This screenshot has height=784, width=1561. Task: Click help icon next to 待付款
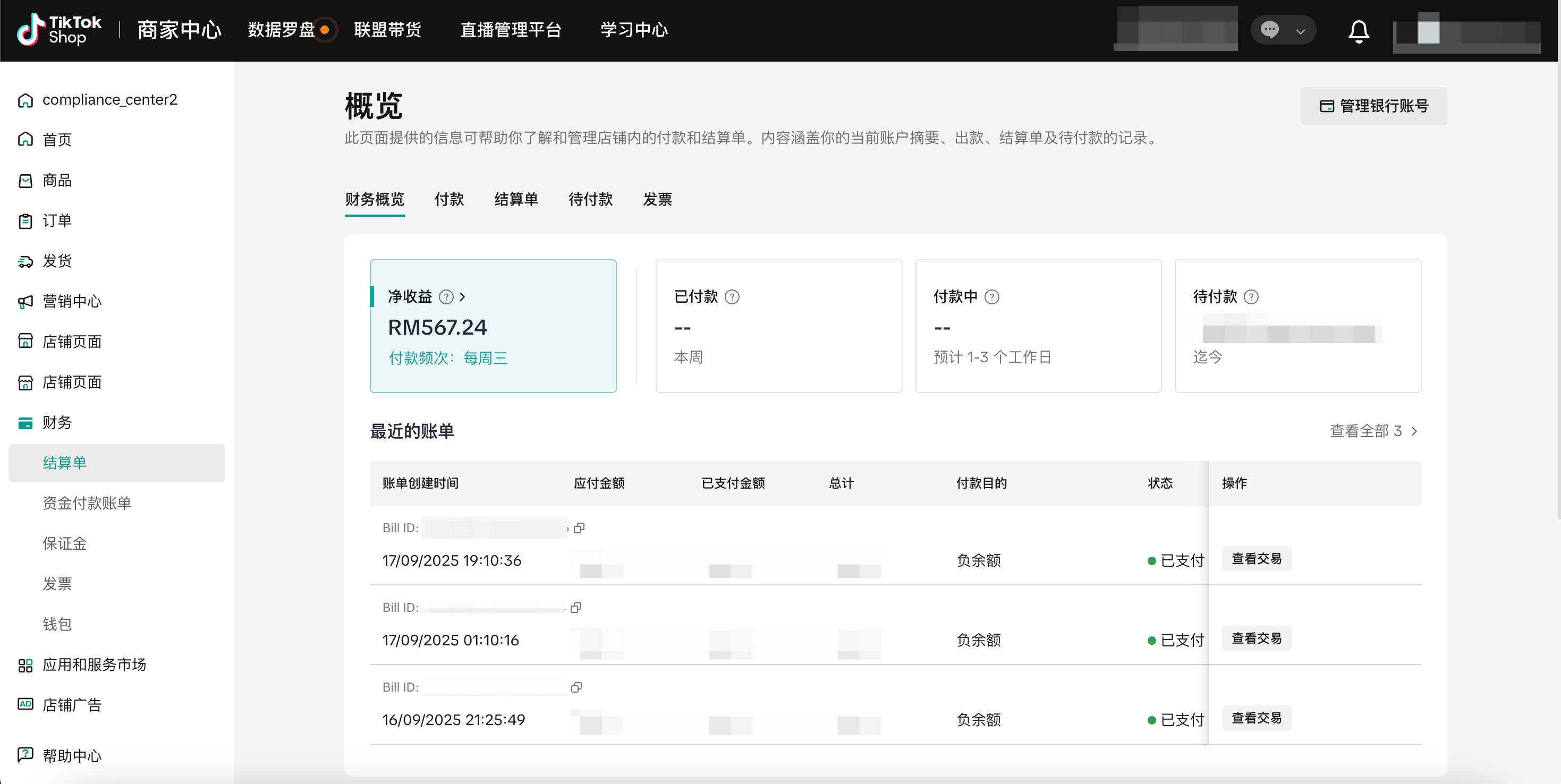point(1251,297)
